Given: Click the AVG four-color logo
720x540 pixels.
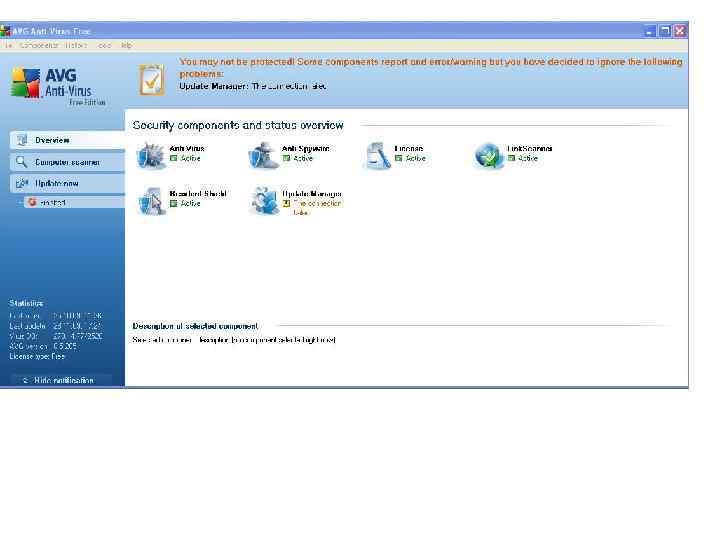Looking at the screenshot, I should (26, 83).
